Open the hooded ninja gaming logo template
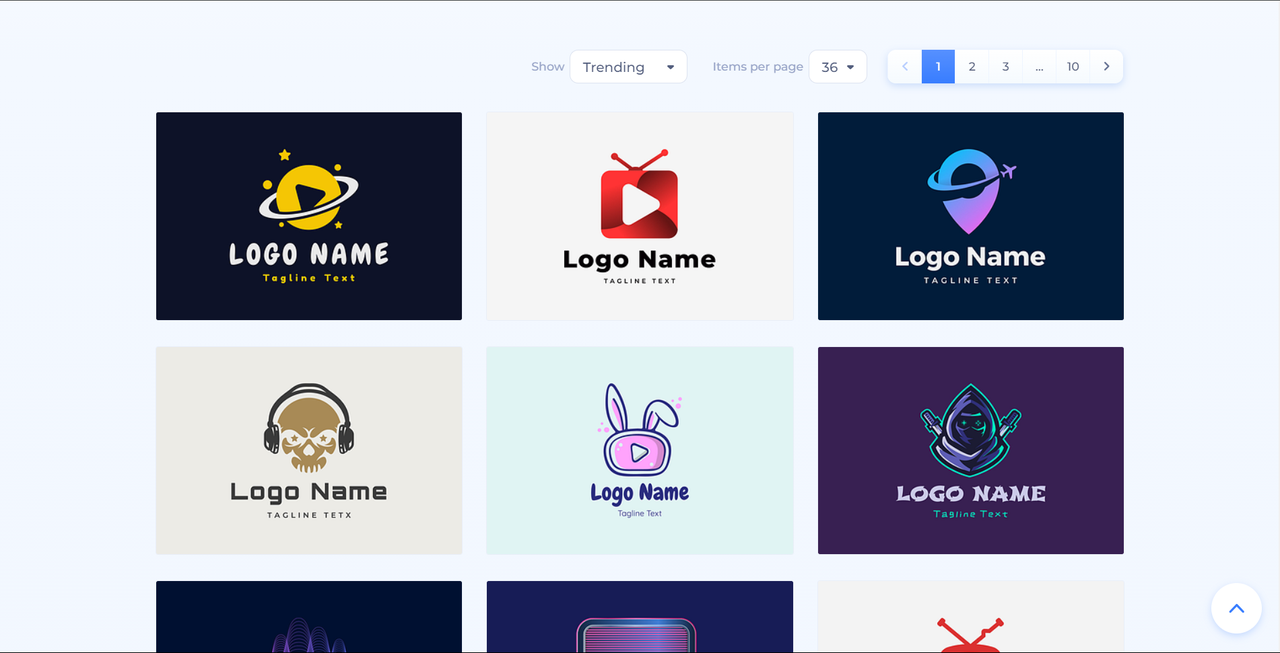 [x=971, y=450]
